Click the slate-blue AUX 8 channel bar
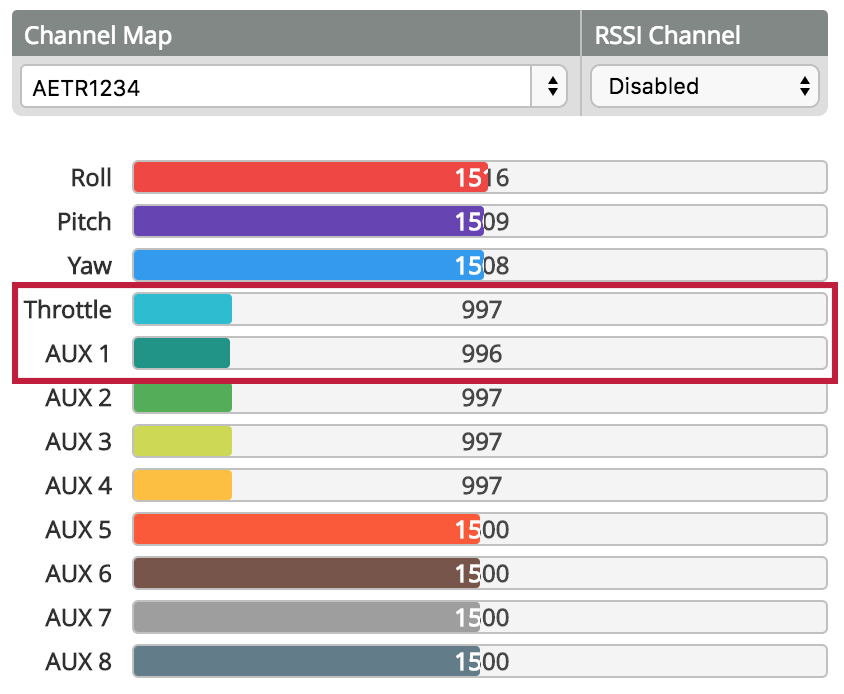This screenshot has height=694, width=844. click(306, 662)
